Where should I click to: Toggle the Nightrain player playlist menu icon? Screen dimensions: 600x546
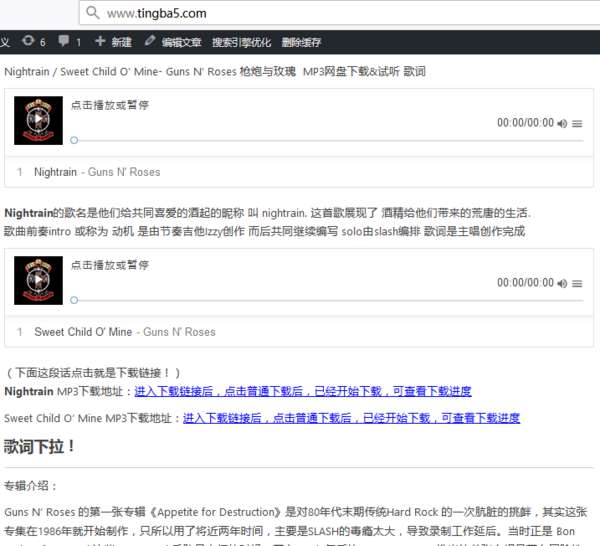pos(577,124)
